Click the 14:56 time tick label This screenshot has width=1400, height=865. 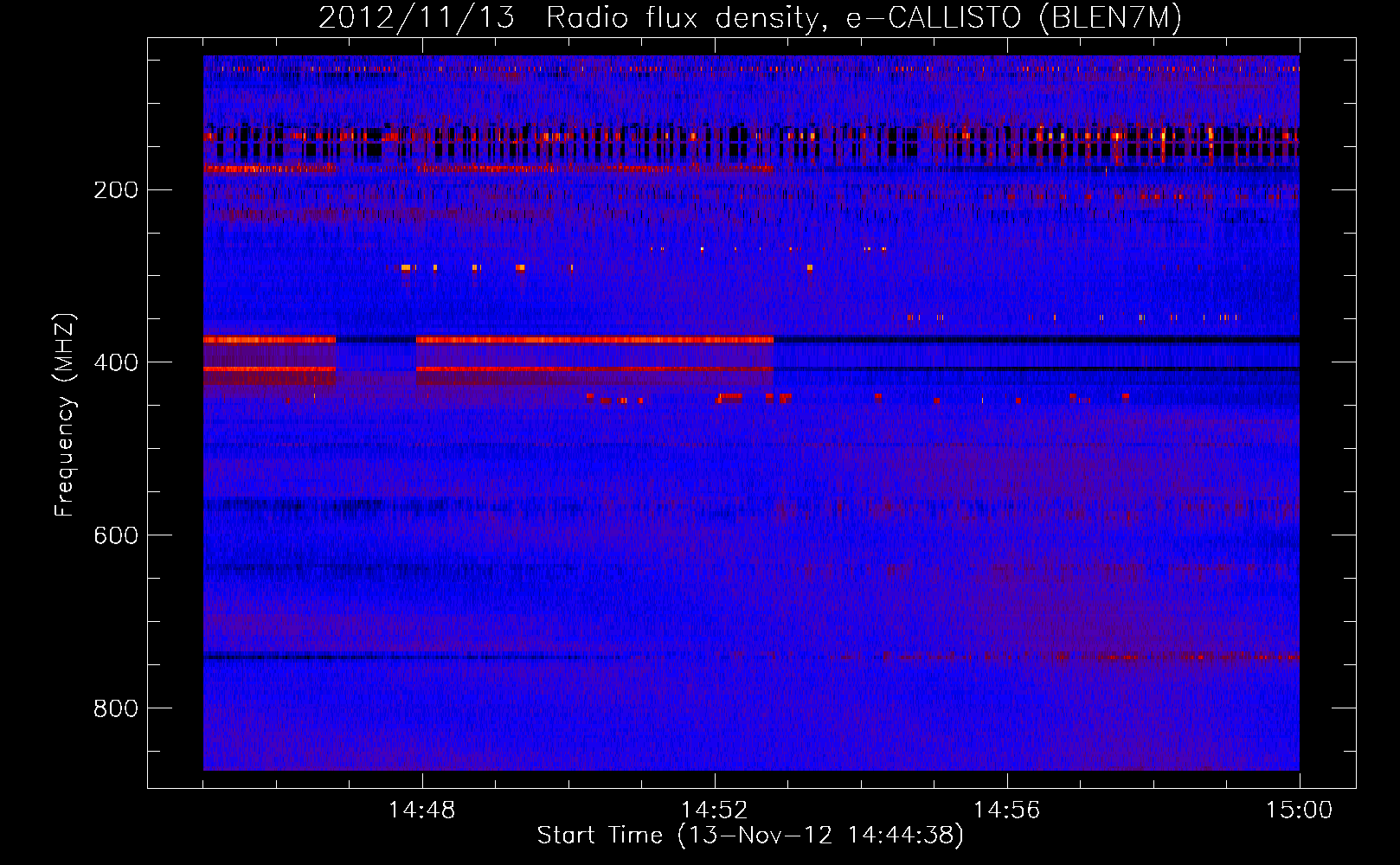click(1007, 811)
